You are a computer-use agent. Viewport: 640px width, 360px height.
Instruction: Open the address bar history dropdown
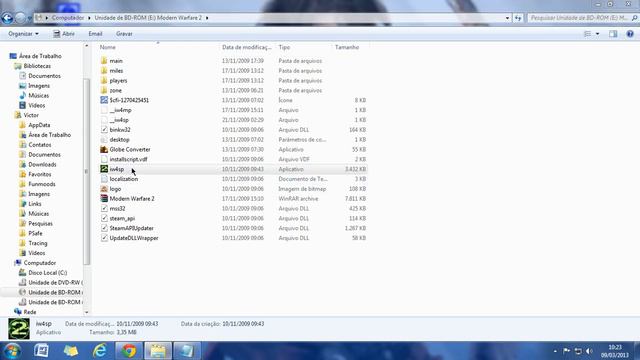coord(507,18)
